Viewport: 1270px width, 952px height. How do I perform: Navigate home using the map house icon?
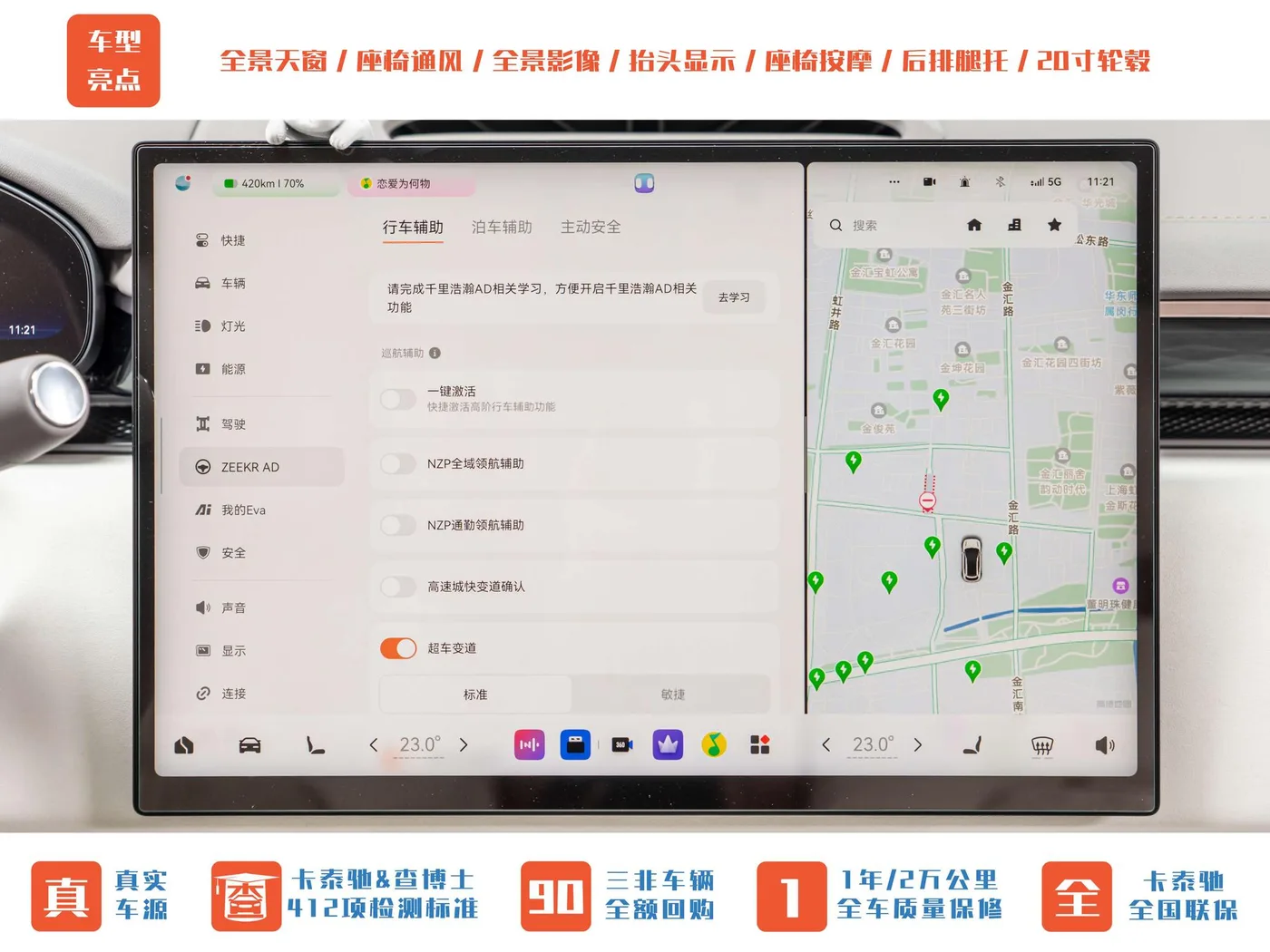tap(974, 225)
